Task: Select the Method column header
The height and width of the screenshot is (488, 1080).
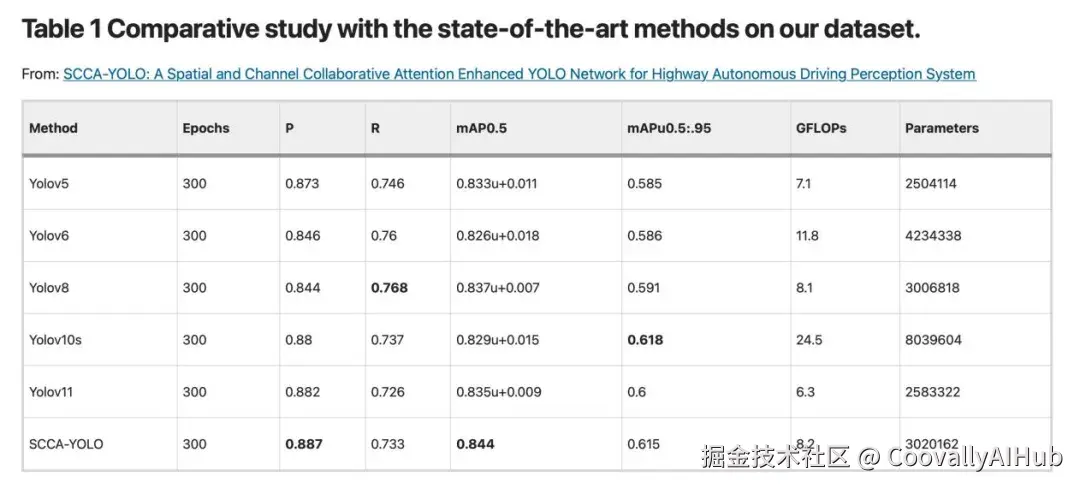Action: click(53, 128)
